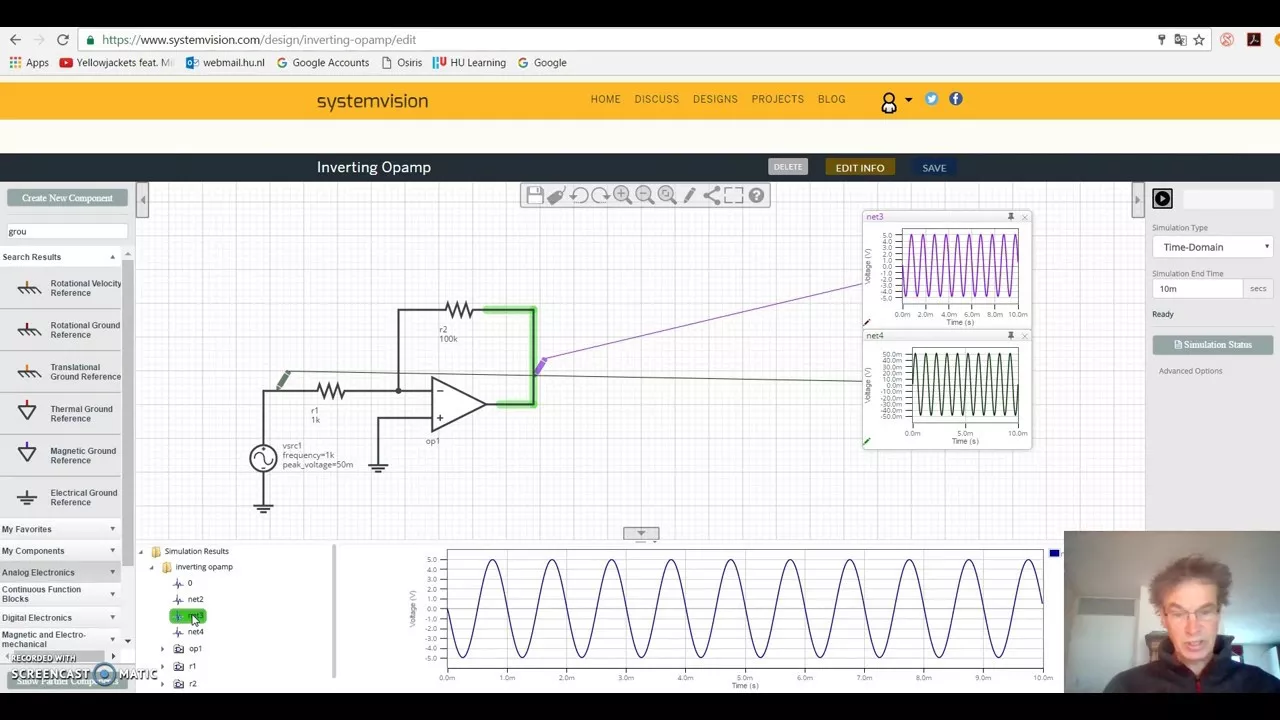Pin the net4 waveform viewer
The height and width of the screenshot is (720, 1280).
click(x=1010, y=336)
